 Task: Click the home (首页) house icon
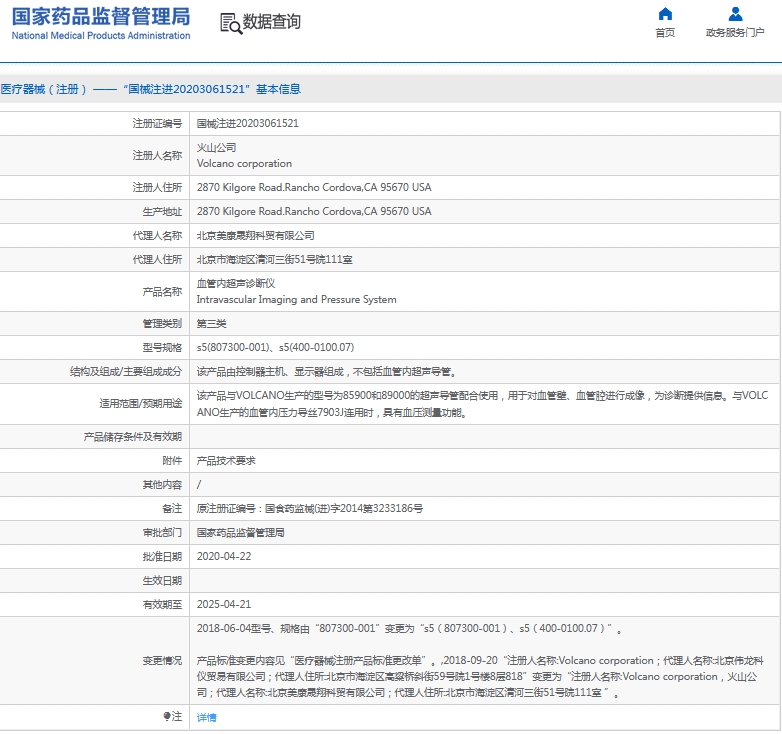[x=665, y=13]
